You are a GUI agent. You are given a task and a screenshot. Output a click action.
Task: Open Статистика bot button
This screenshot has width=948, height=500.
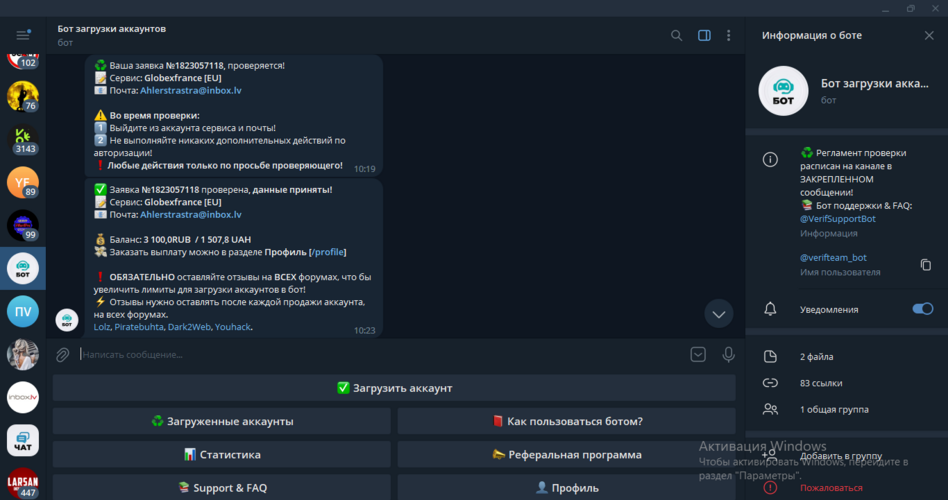pos(222,455)
